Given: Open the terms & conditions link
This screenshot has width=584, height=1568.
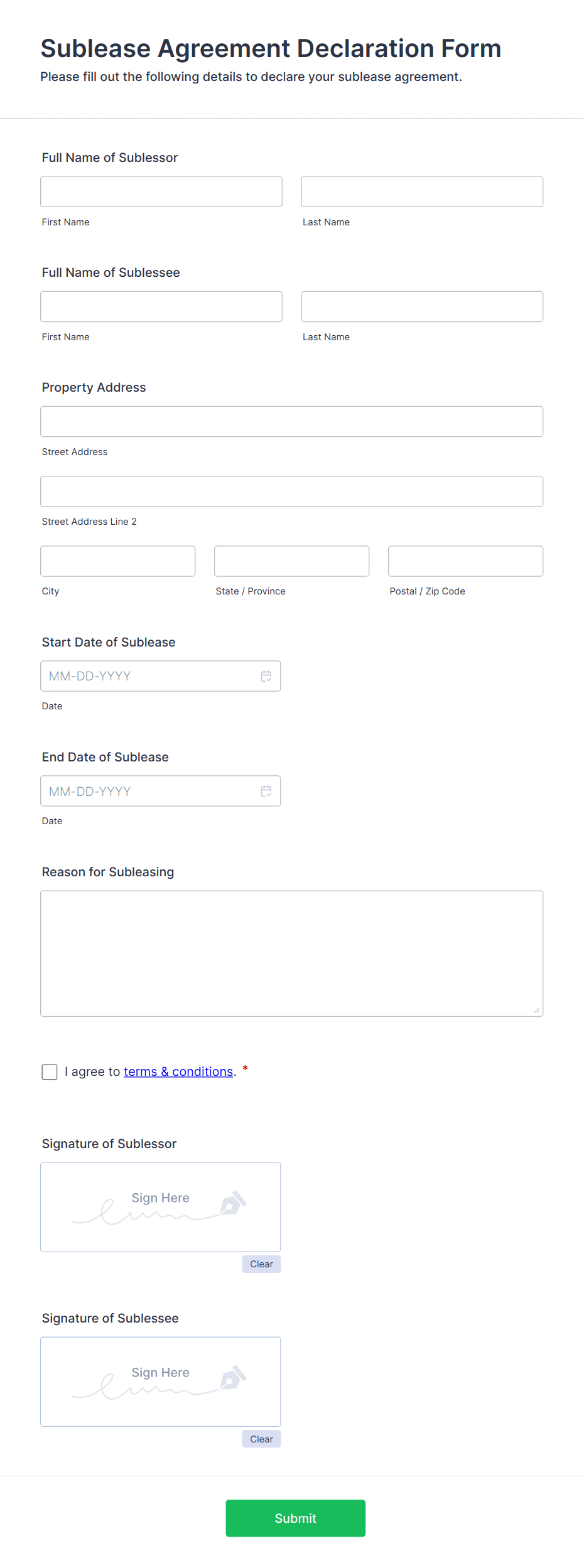Looking at the screenshot, I should (178, 1071).
